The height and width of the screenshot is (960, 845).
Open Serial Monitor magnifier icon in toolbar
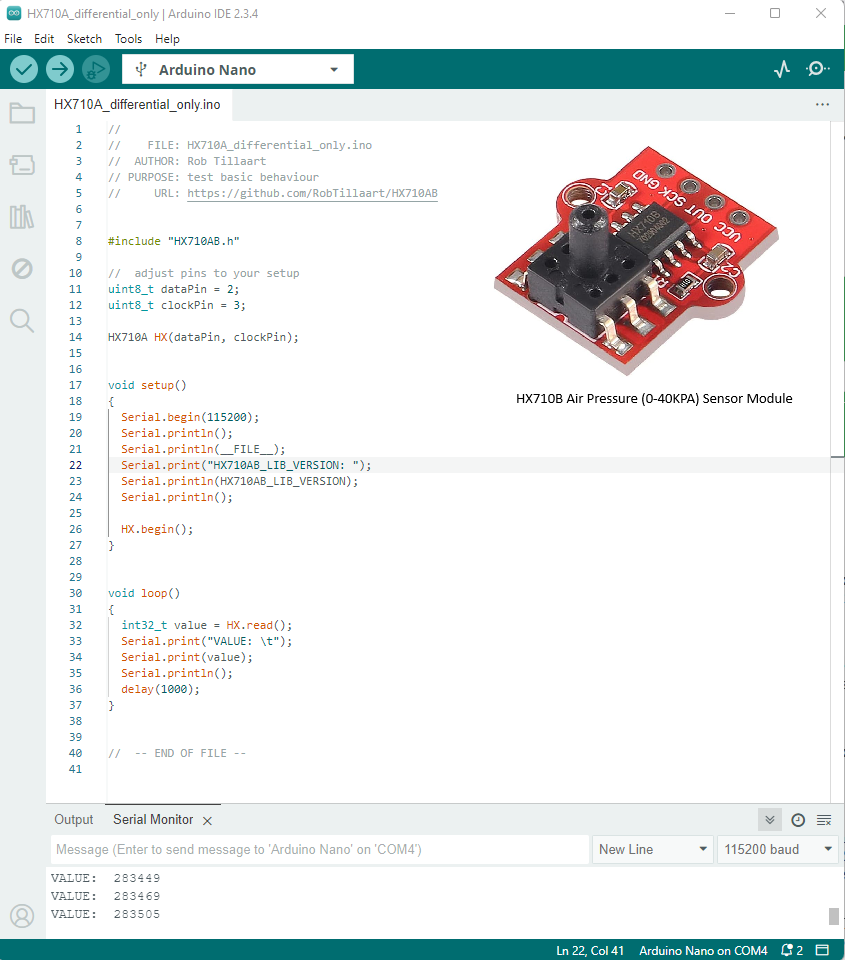pyautogui.click(x=818, y=69)
